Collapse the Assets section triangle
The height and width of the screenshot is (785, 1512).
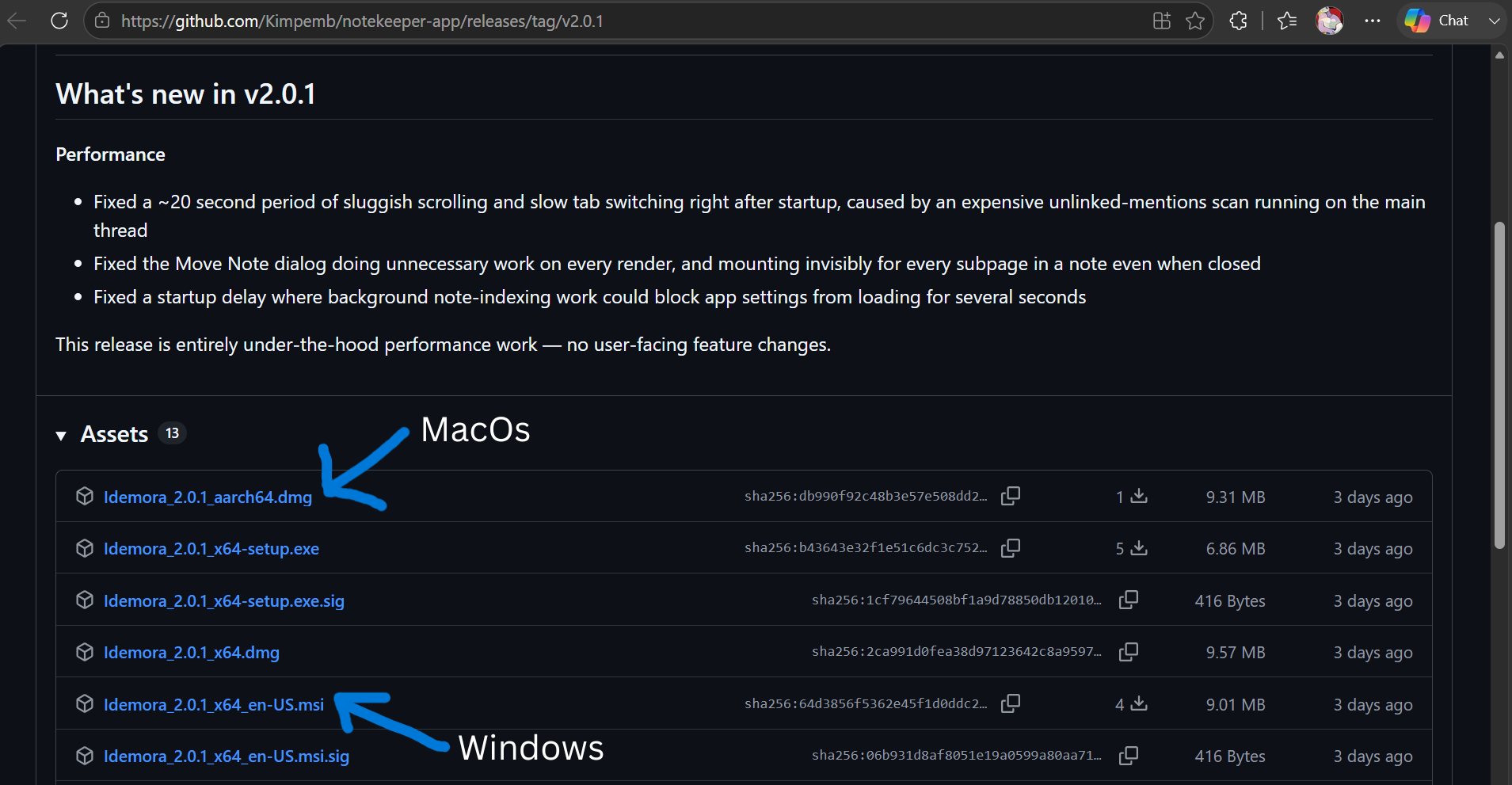[x=61, y=435]
